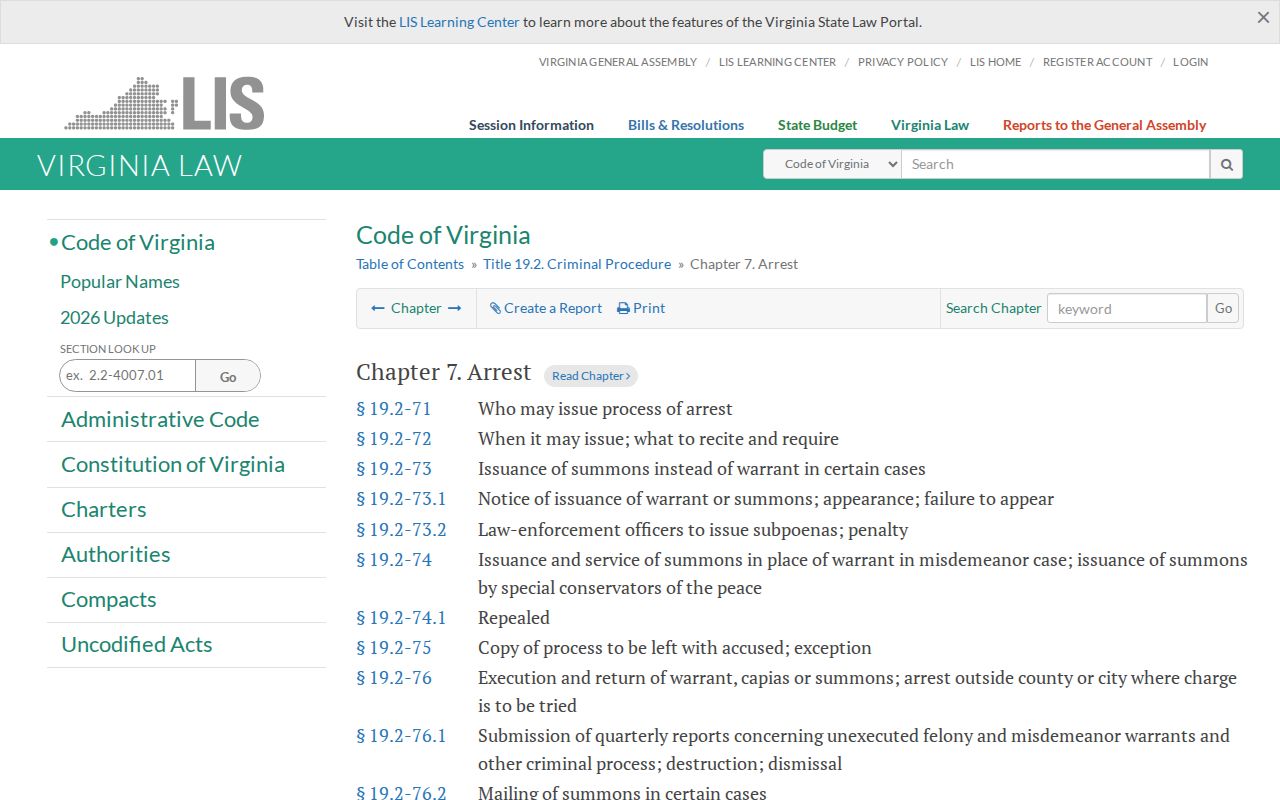1280x800 pixels.
Task: Open the Code of Virginia search dropdown
Action: click(x=832, y=164)
